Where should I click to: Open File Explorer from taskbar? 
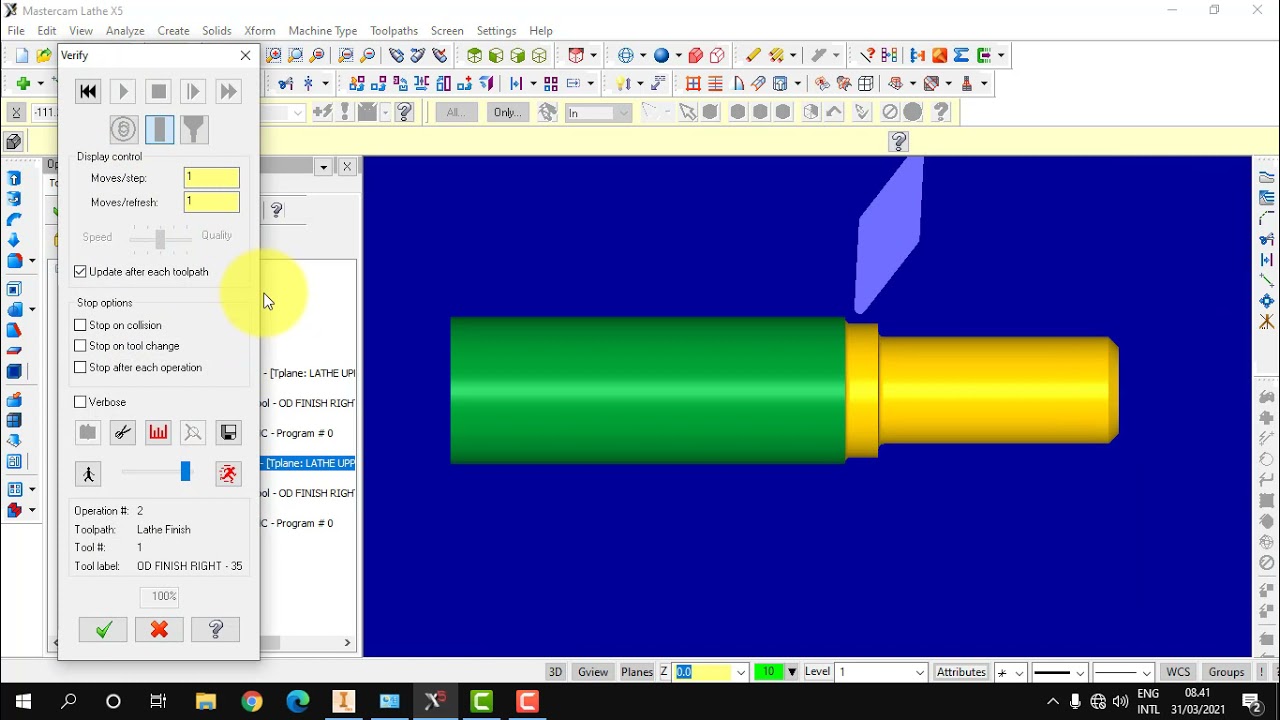205,701
